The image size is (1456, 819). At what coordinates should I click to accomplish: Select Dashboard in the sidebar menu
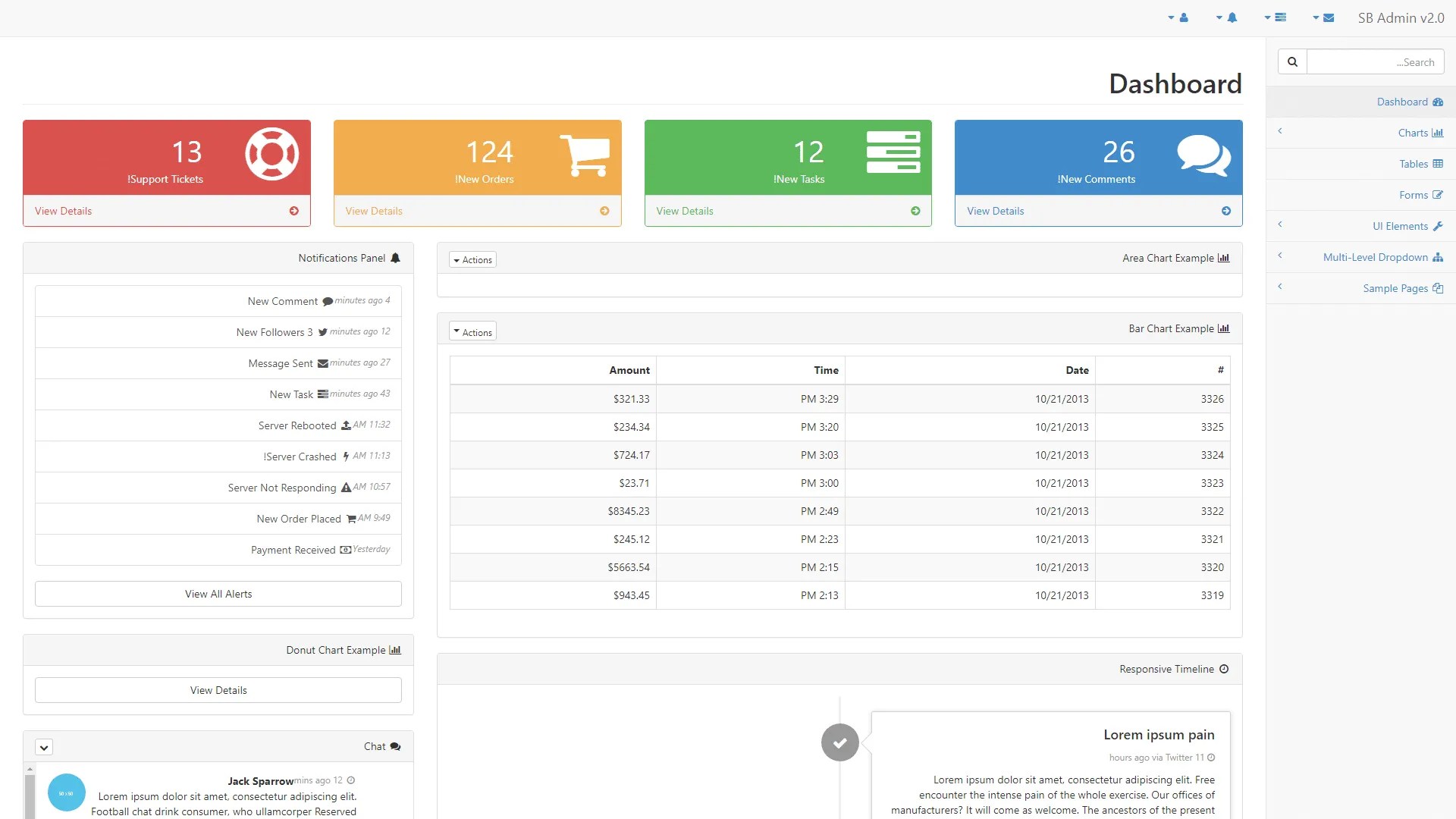click(1360, 102)
